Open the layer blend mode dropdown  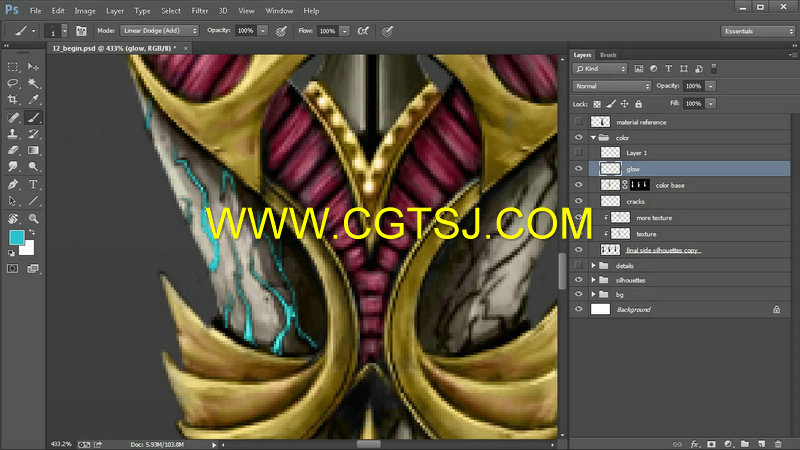612,86
